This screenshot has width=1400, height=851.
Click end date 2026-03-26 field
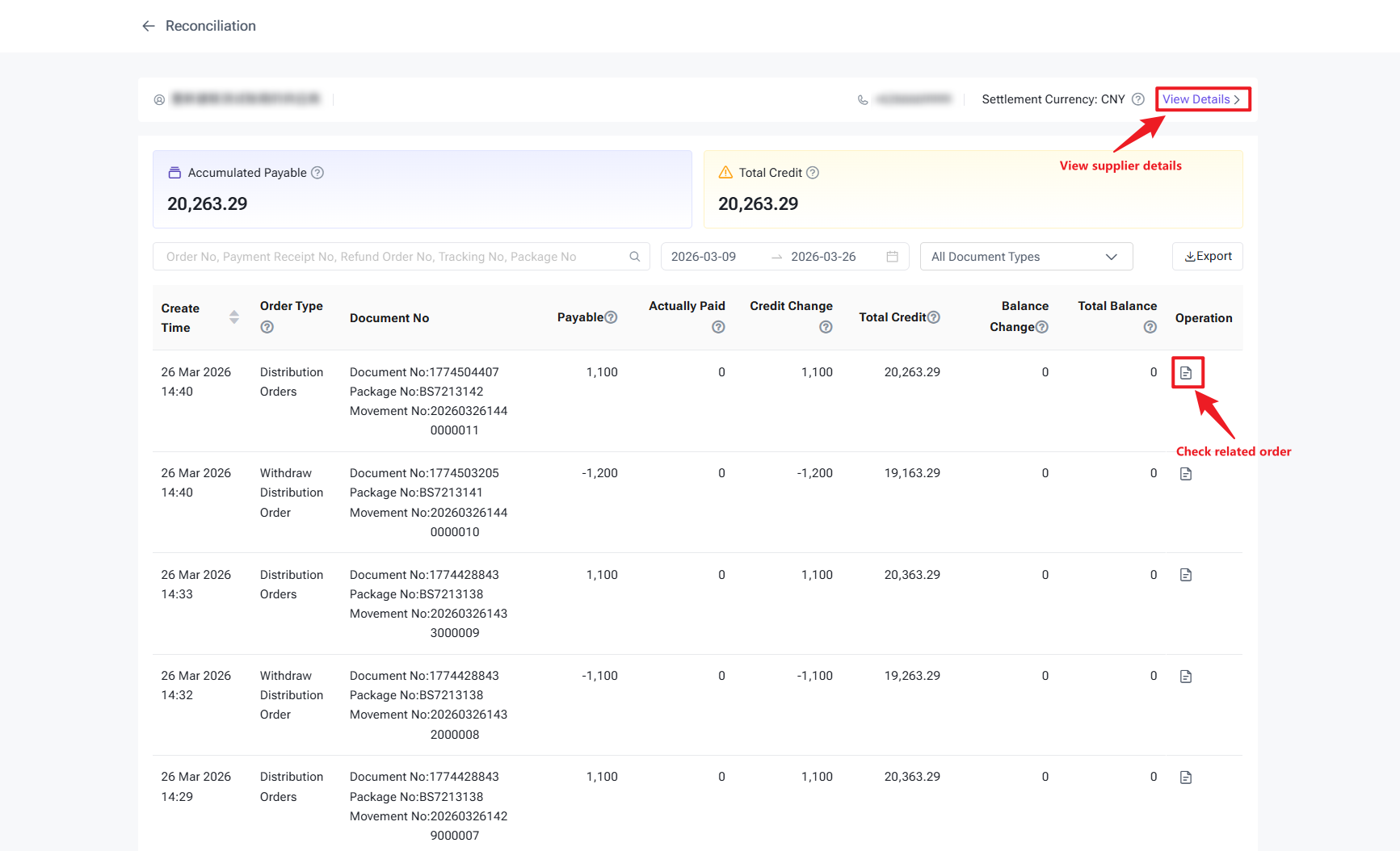click(x=823, y=257)
